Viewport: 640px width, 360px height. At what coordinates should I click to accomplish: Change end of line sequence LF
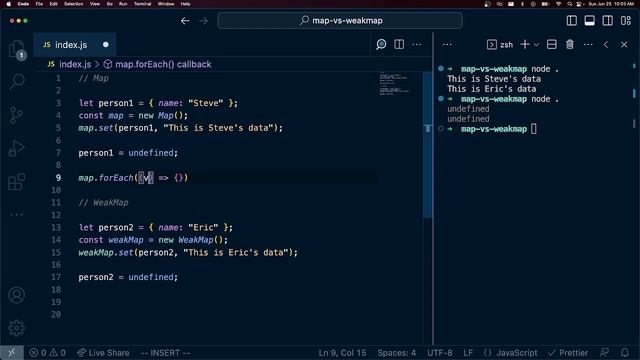point(468,353)
